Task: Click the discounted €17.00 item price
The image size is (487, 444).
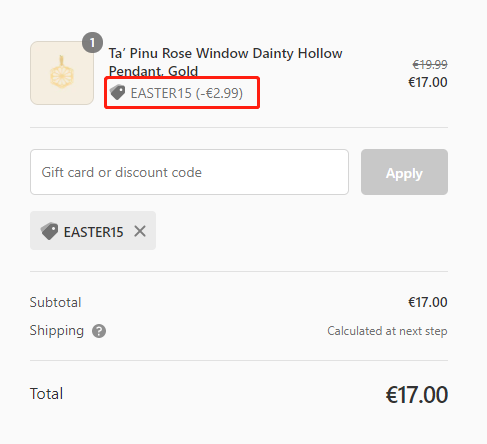Action: pyautogui.click(x=428, y=82)
